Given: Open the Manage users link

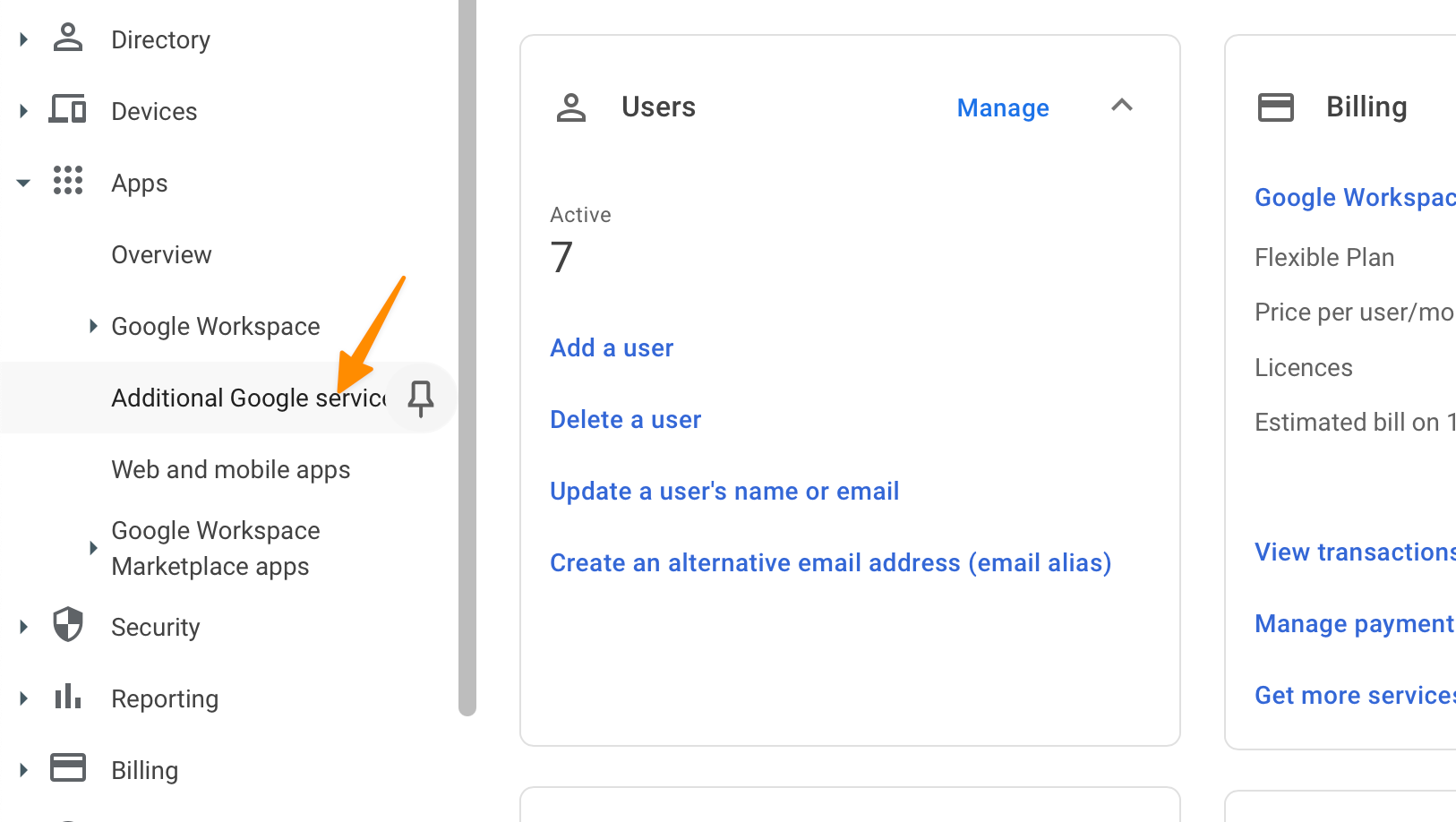Looking at the screenshot, I should click(x=1002, y=108).
